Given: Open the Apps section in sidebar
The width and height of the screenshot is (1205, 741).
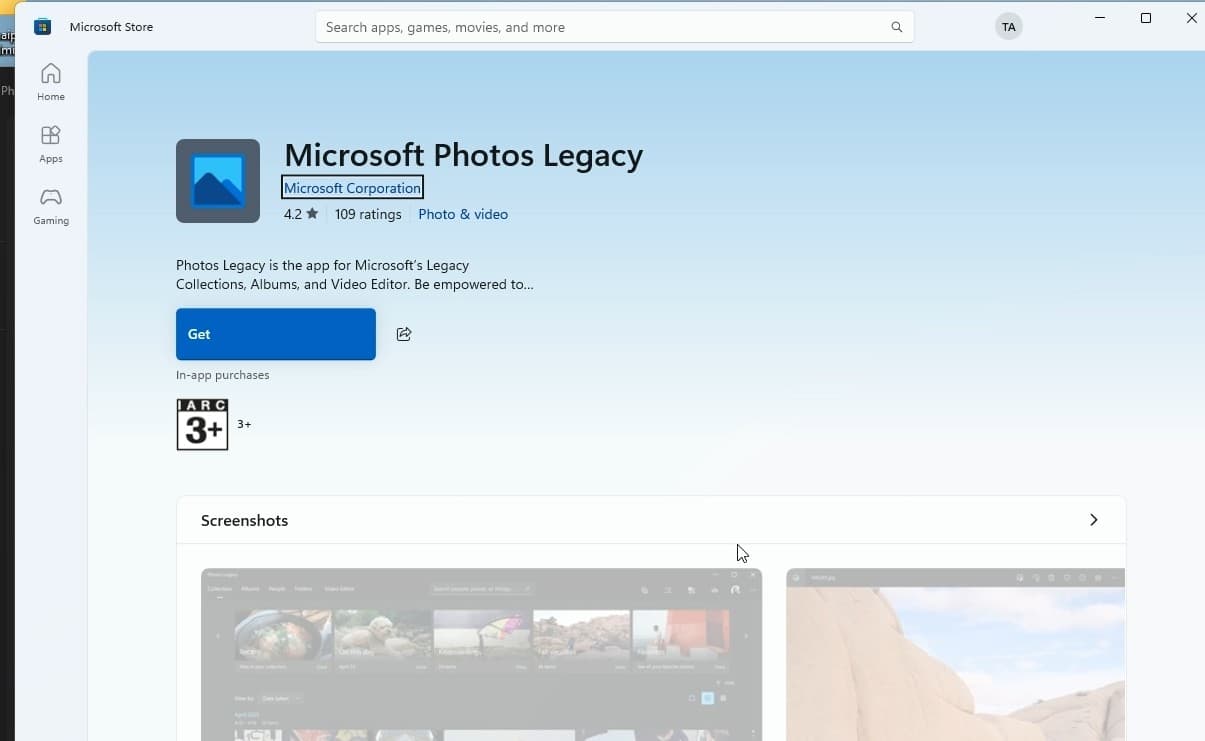Looking at the screenshot, I should pyautogui.click(x=51, y=144).
